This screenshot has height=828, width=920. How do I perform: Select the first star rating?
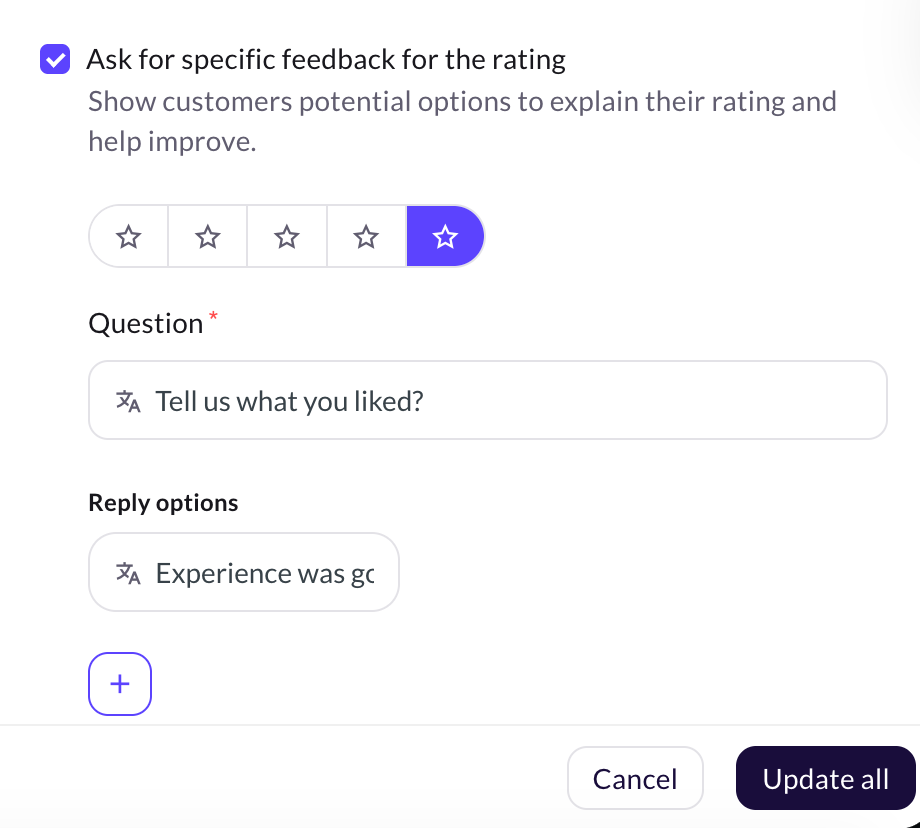click(128, 236)
